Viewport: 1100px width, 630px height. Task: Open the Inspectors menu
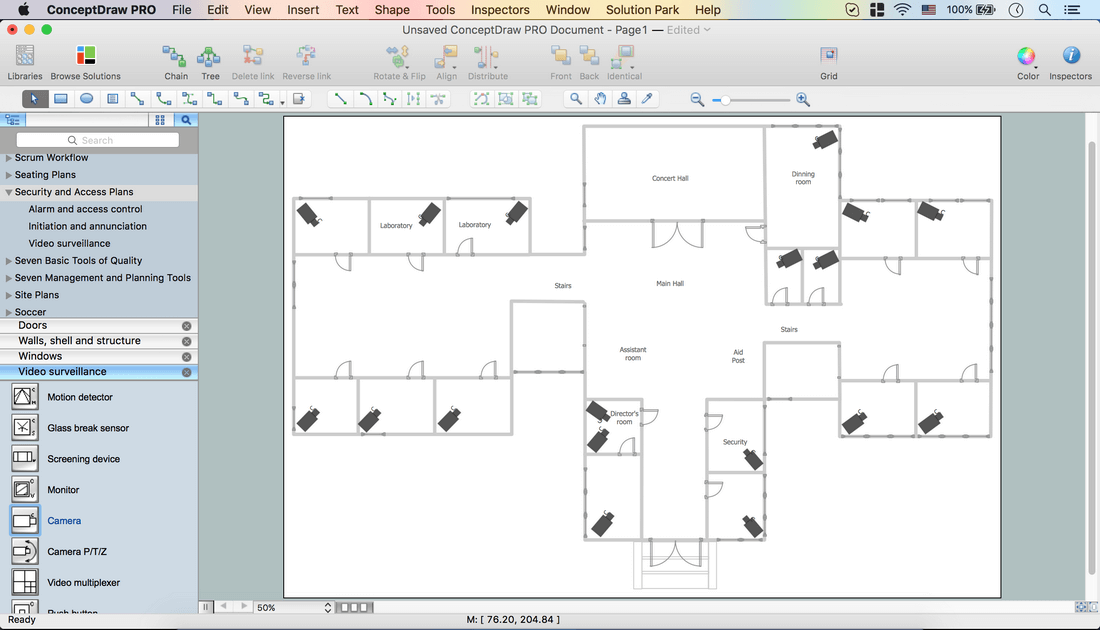coord(500,10)
